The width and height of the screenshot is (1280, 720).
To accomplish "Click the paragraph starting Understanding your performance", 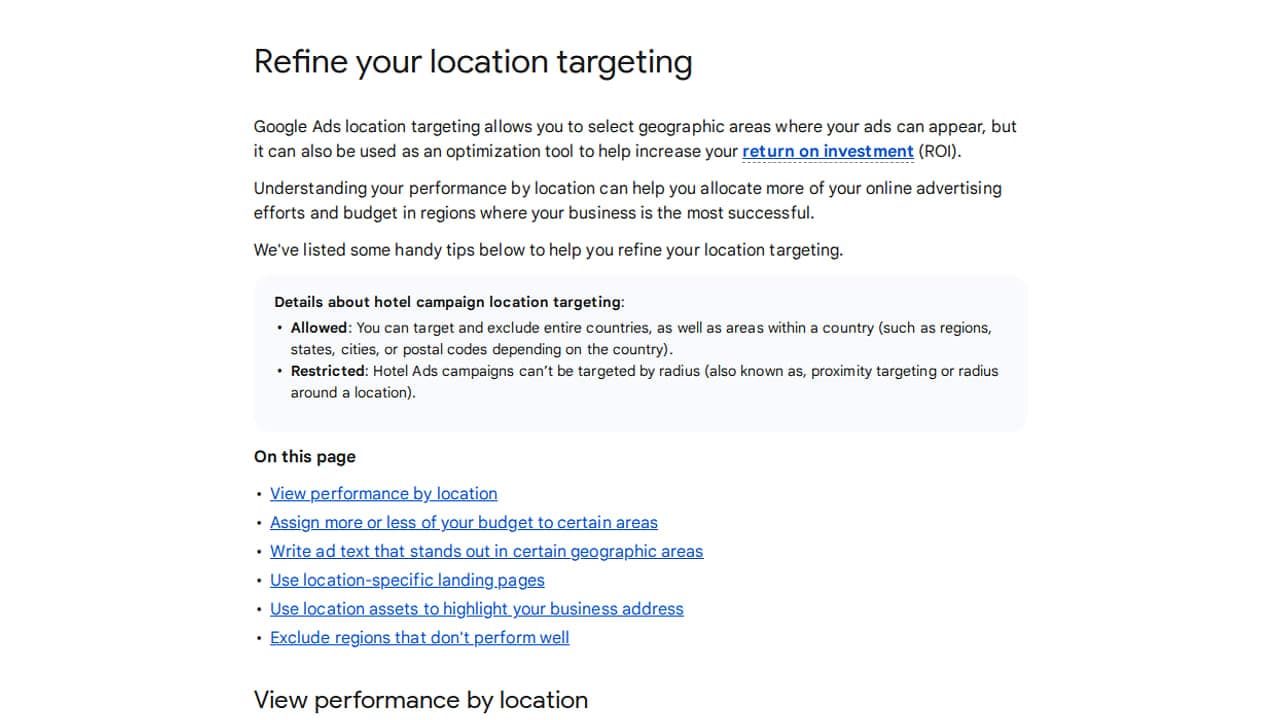I will tap(628, 200).
